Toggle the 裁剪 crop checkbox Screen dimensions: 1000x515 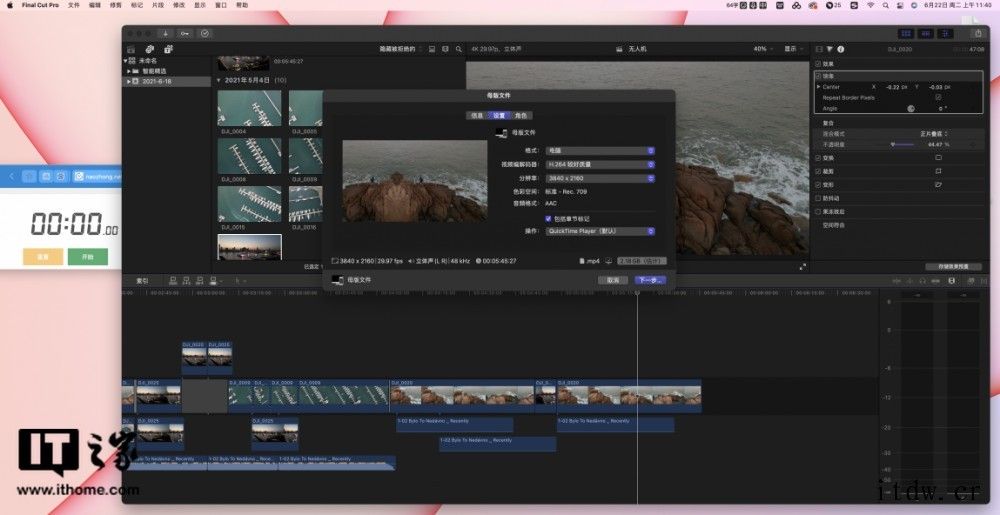coord(818,171)
